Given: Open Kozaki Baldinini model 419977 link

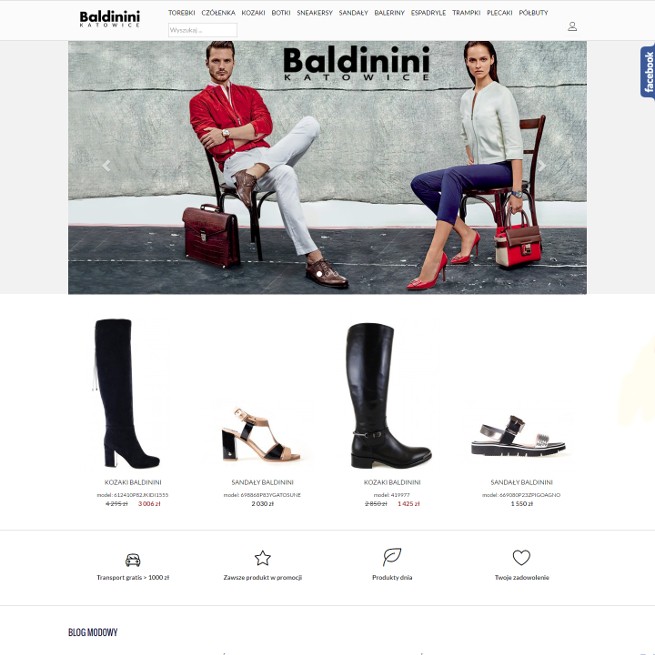Looking at the screenshot, I should click(392, 482).
